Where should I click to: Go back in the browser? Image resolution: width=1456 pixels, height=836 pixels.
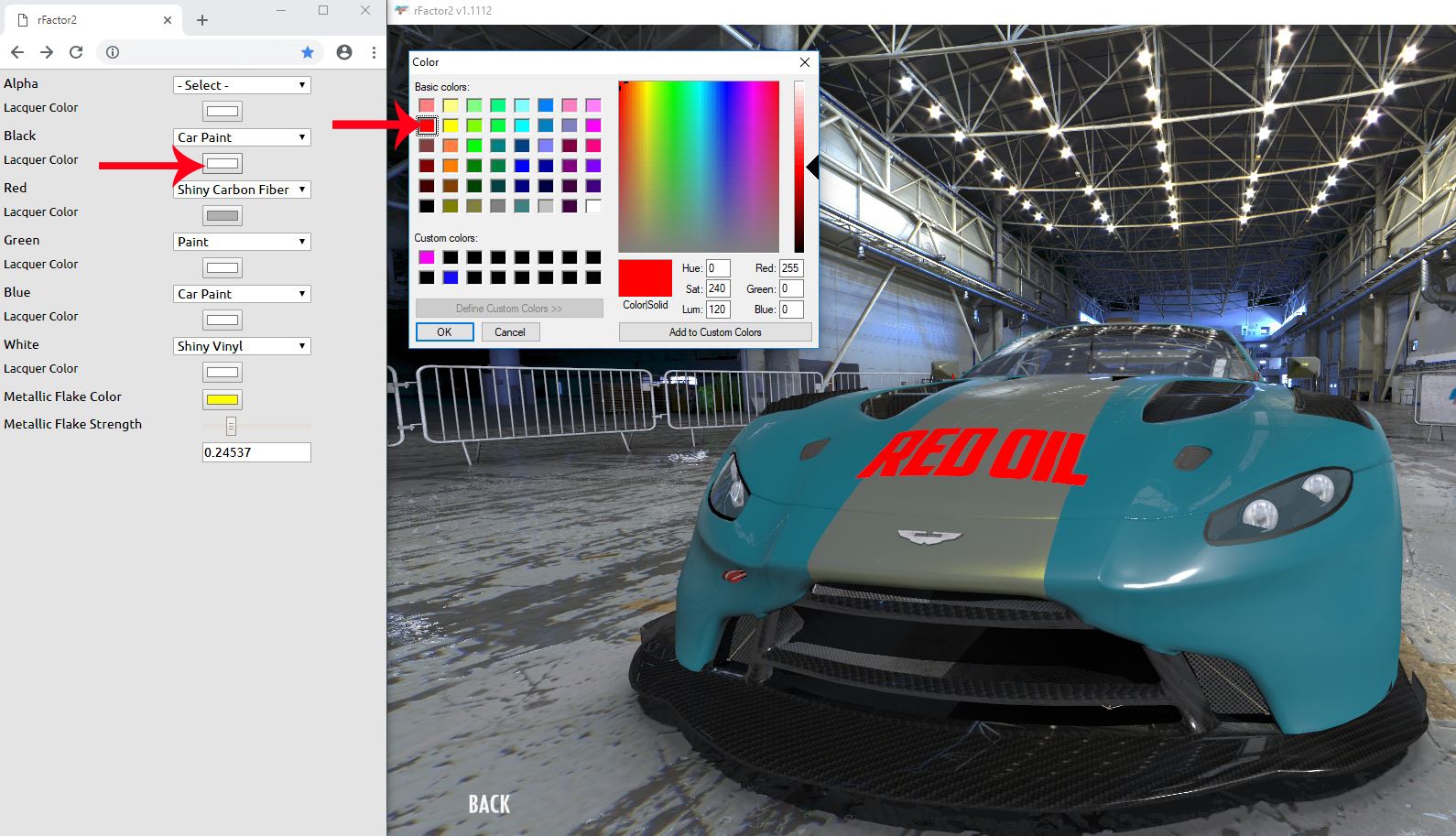pos(17,52)
